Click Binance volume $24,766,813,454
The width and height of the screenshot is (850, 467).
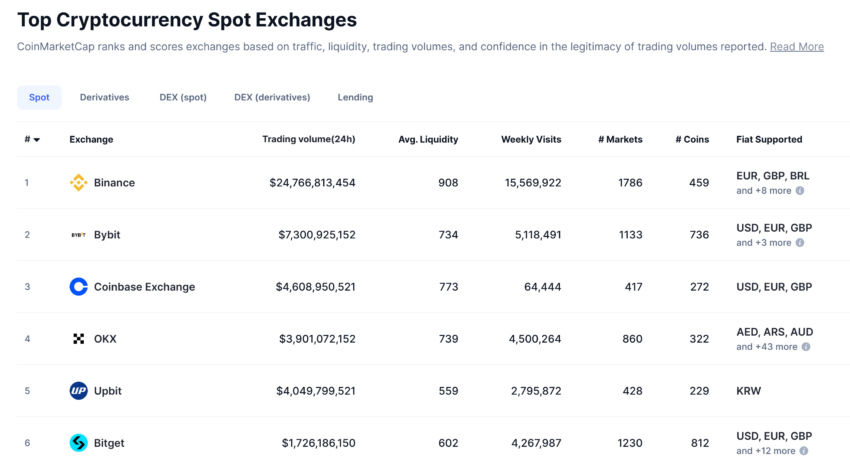pyautogui.click(x=312, y=183)
